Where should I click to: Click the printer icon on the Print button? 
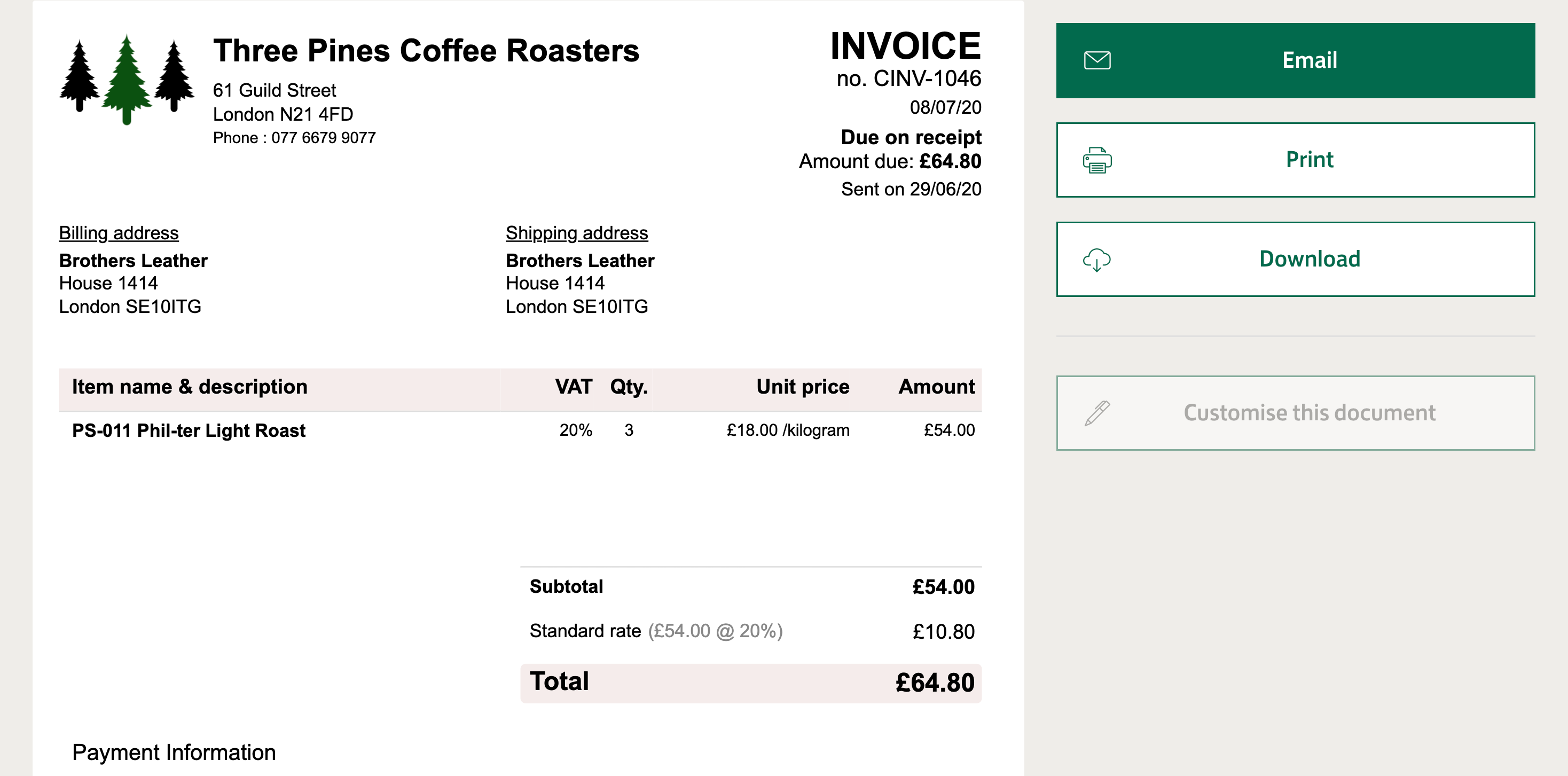[1097, 160]
